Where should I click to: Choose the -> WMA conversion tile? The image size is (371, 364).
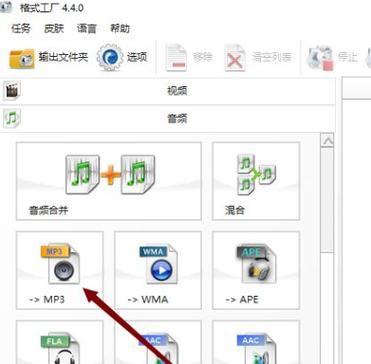[x=158, y=270]
